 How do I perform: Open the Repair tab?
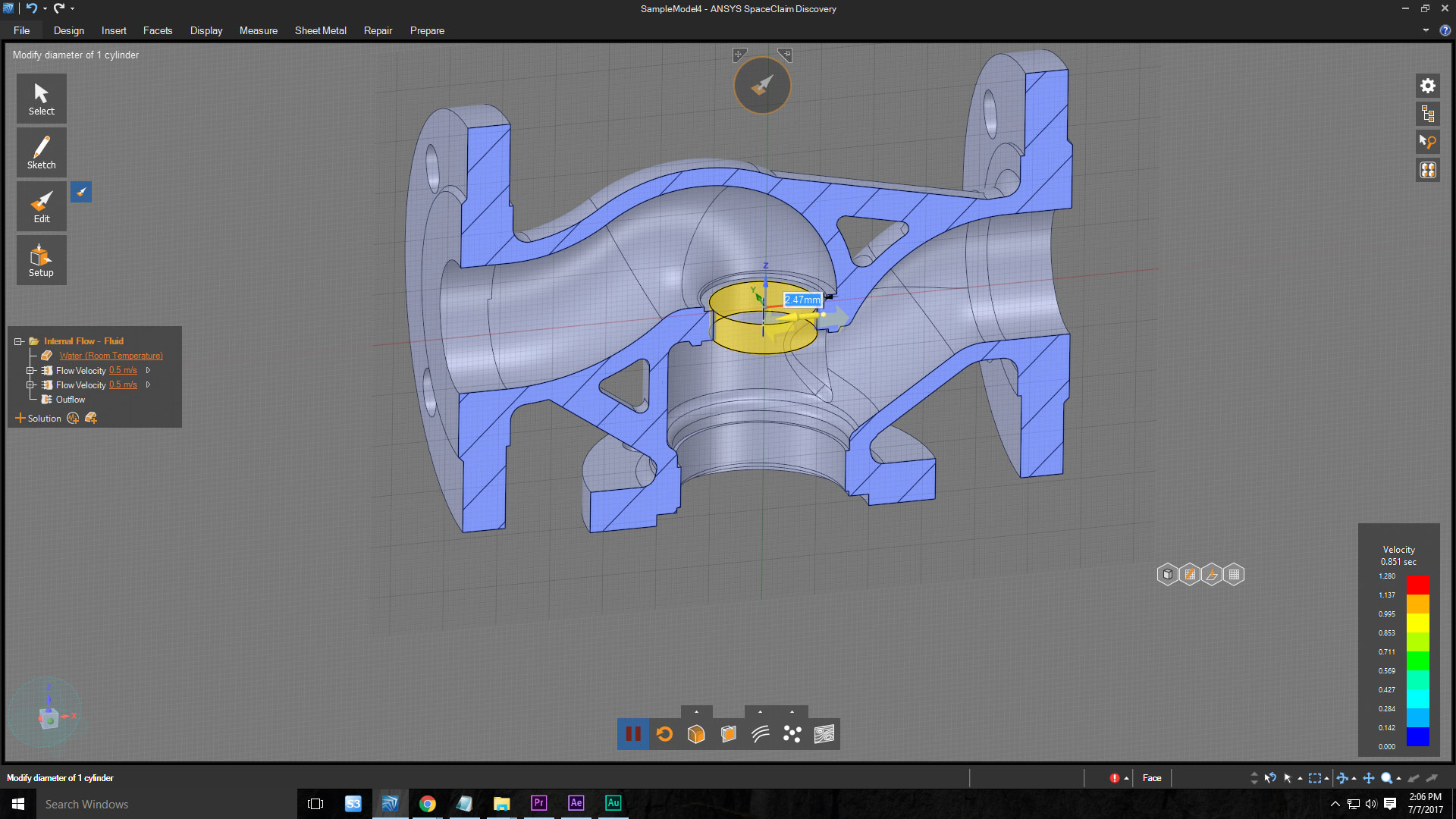coord(378,30)
